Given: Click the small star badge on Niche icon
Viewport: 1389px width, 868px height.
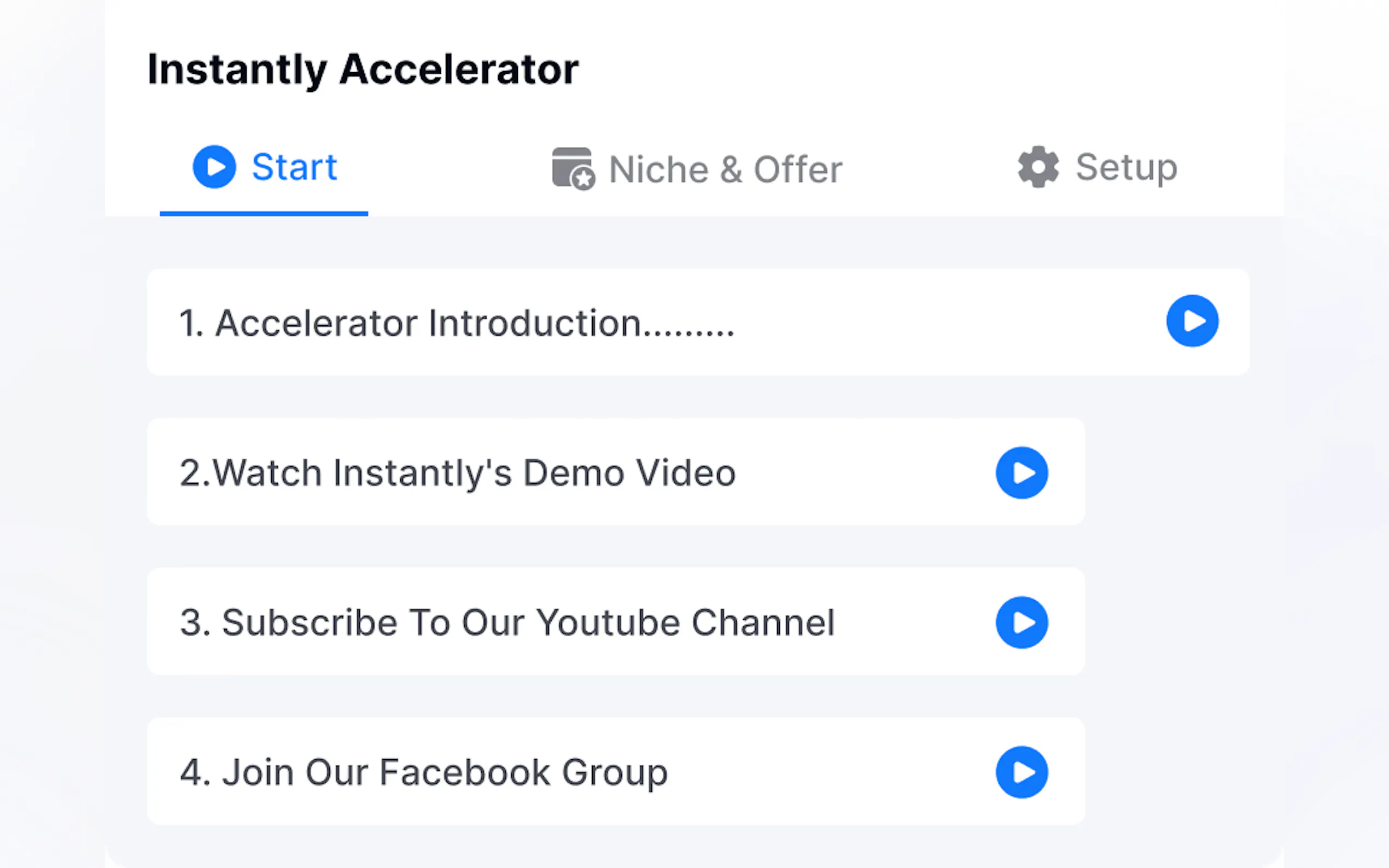Looking at the screenshot, I should point(584,179).
